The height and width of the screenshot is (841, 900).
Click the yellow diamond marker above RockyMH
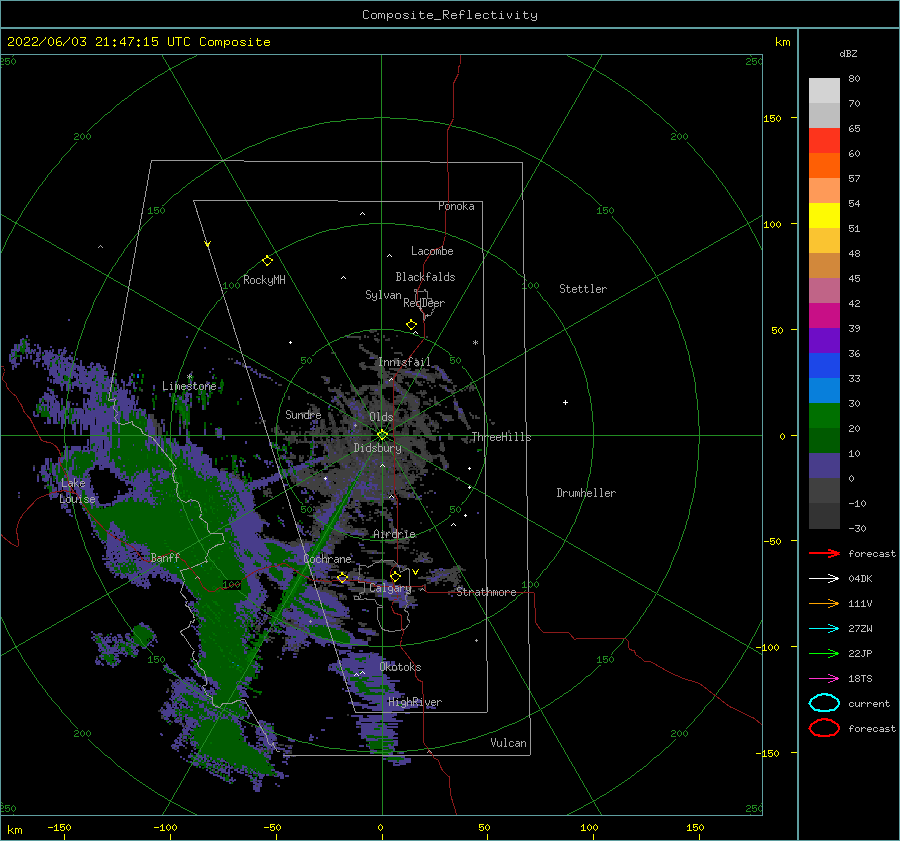(x=267, y=261)
